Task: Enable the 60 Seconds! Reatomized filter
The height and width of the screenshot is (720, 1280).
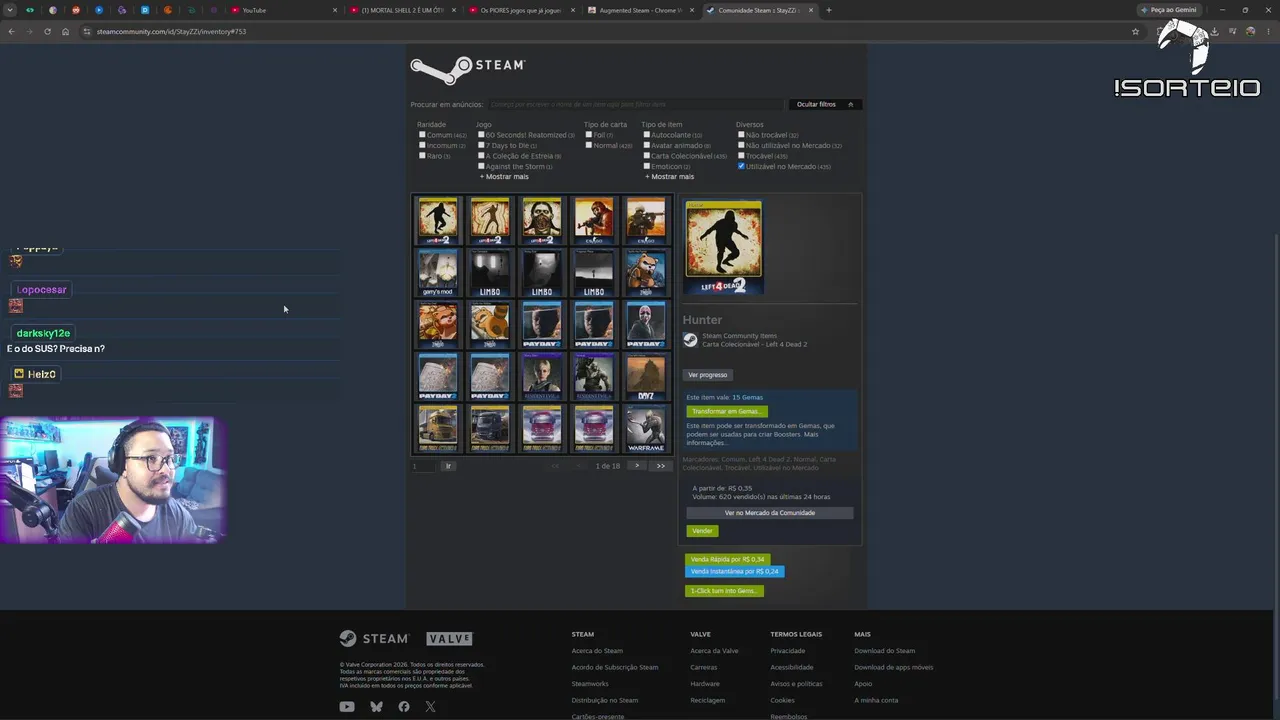Action: [x=481, y=134]
